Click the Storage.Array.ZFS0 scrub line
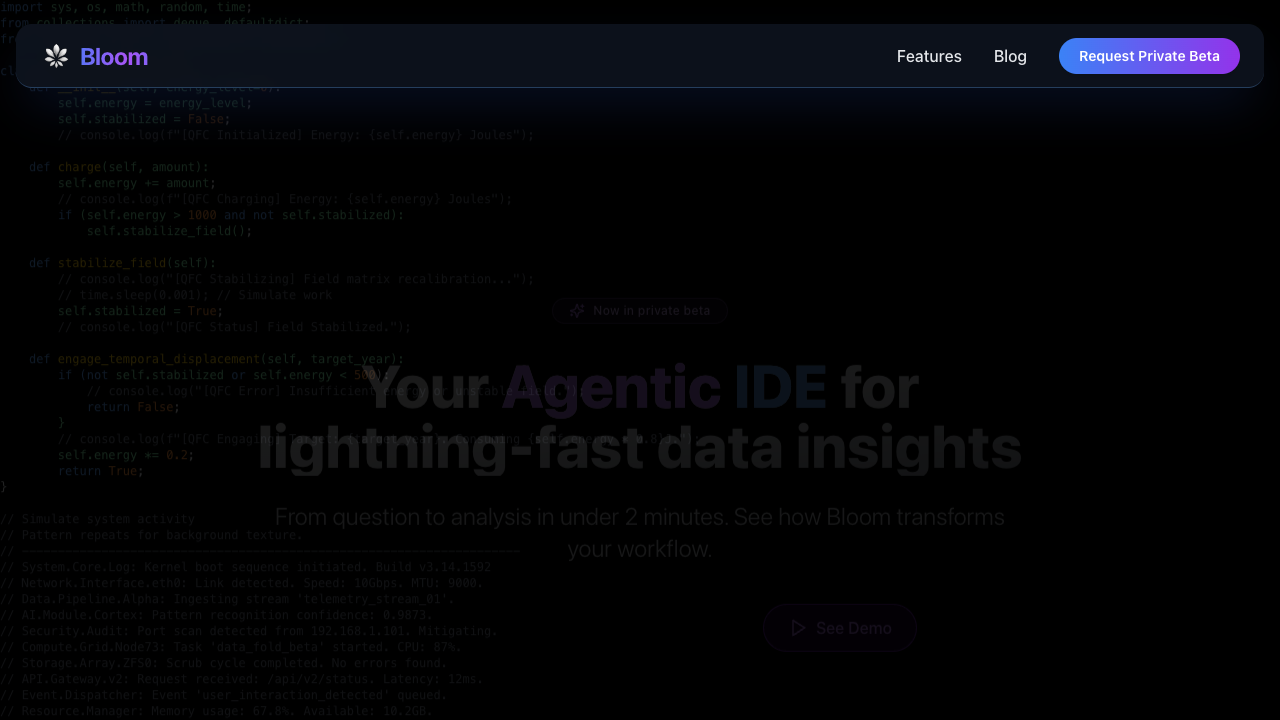Image resolution: width=1280 pixels, height=720 pixels. pos(224,663)
